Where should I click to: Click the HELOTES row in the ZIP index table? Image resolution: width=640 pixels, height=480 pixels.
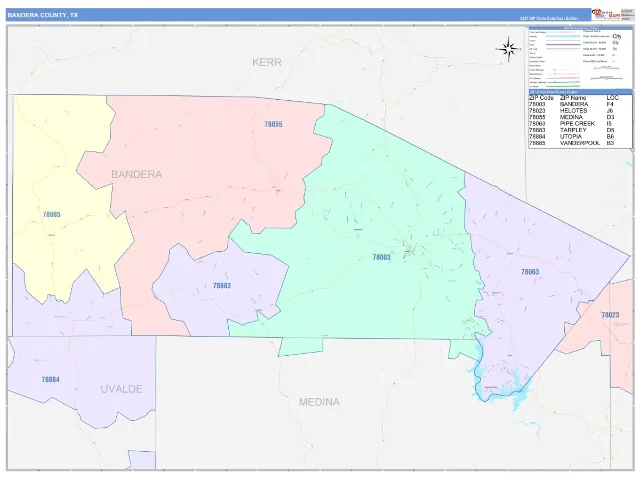[x=580, y=111]
